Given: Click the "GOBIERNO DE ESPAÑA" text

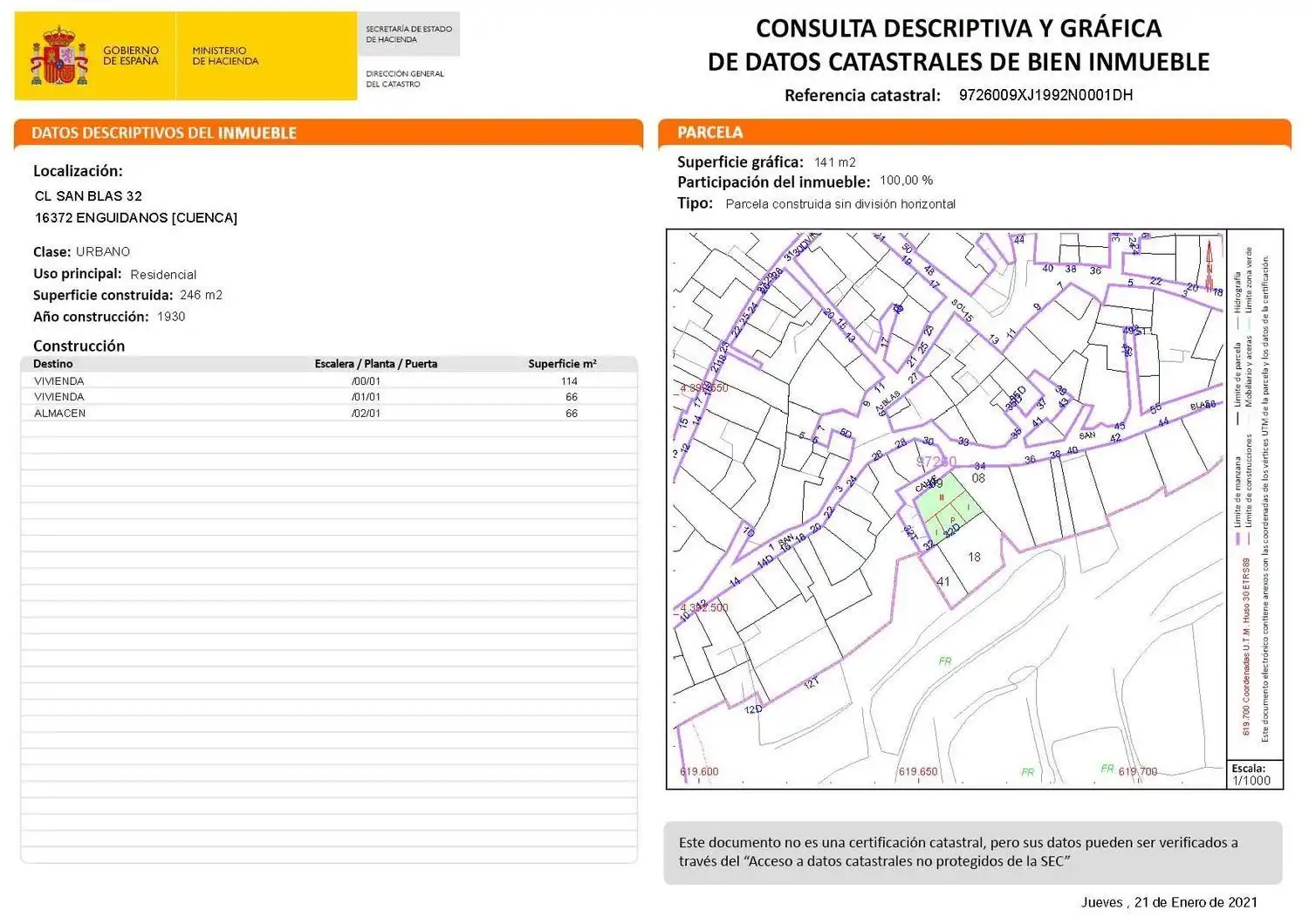Looking at the screenshot, I should tap(131, 56).
